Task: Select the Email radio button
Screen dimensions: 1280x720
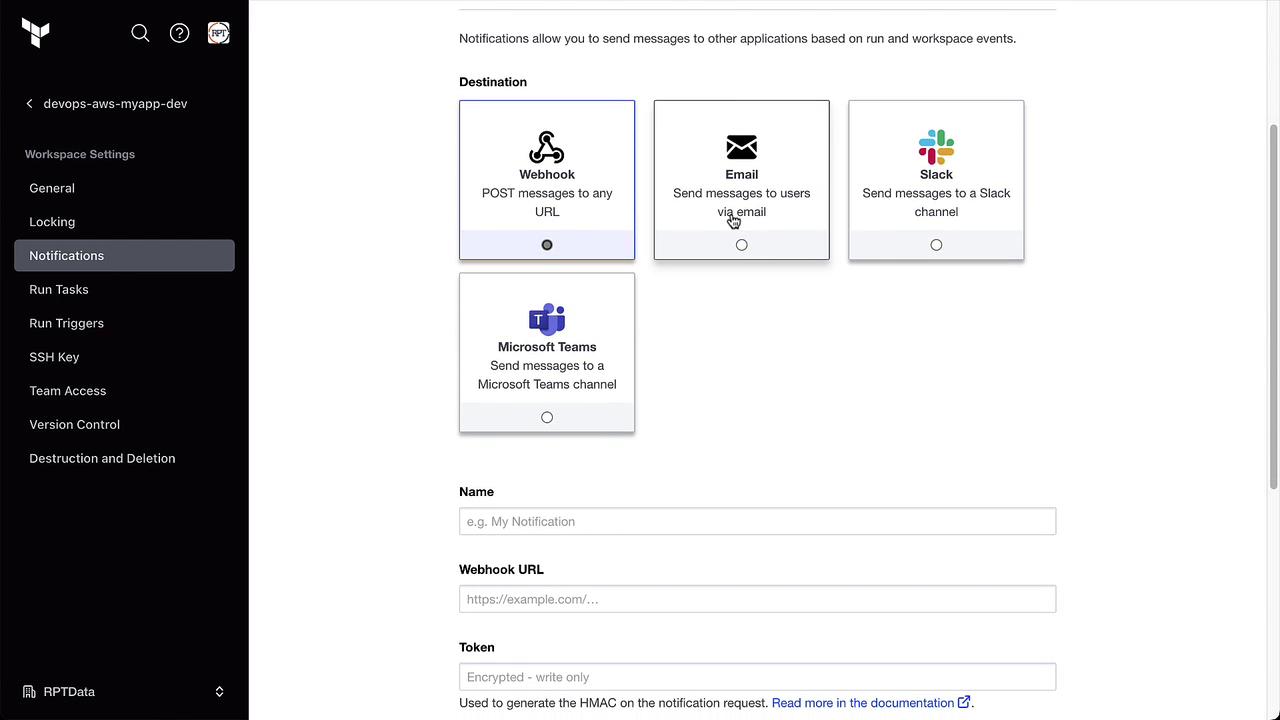Action: (x=741, y=245)
